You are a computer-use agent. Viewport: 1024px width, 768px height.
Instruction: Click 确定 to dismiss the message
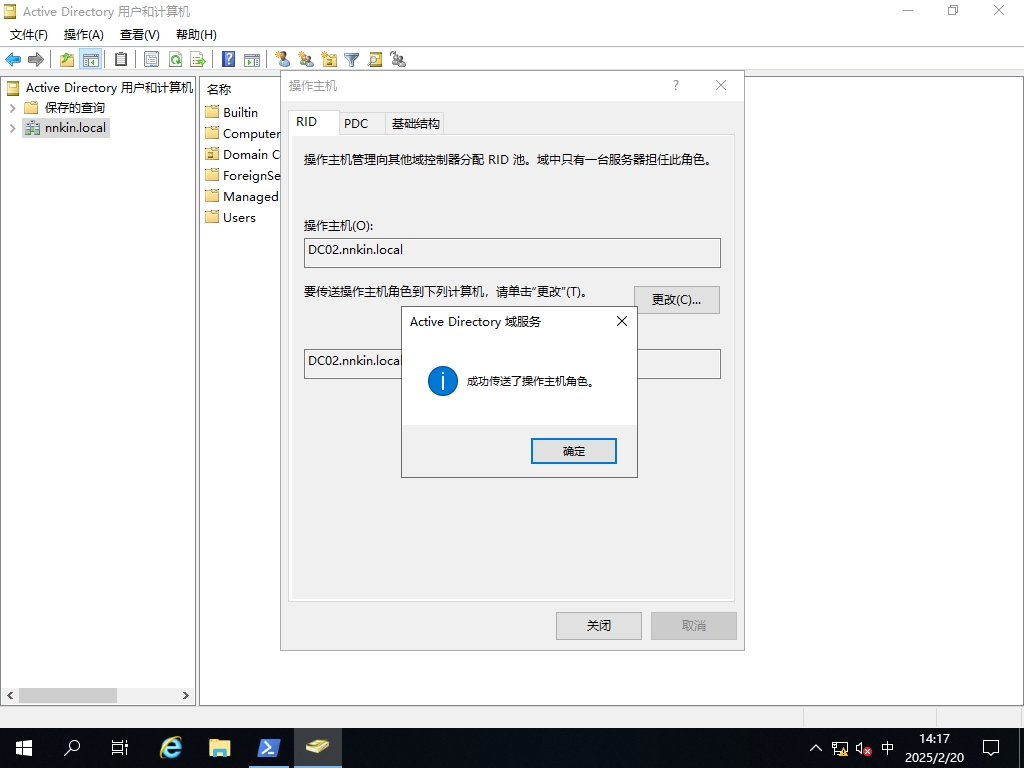pyautogui.click(x=573, y=451)
